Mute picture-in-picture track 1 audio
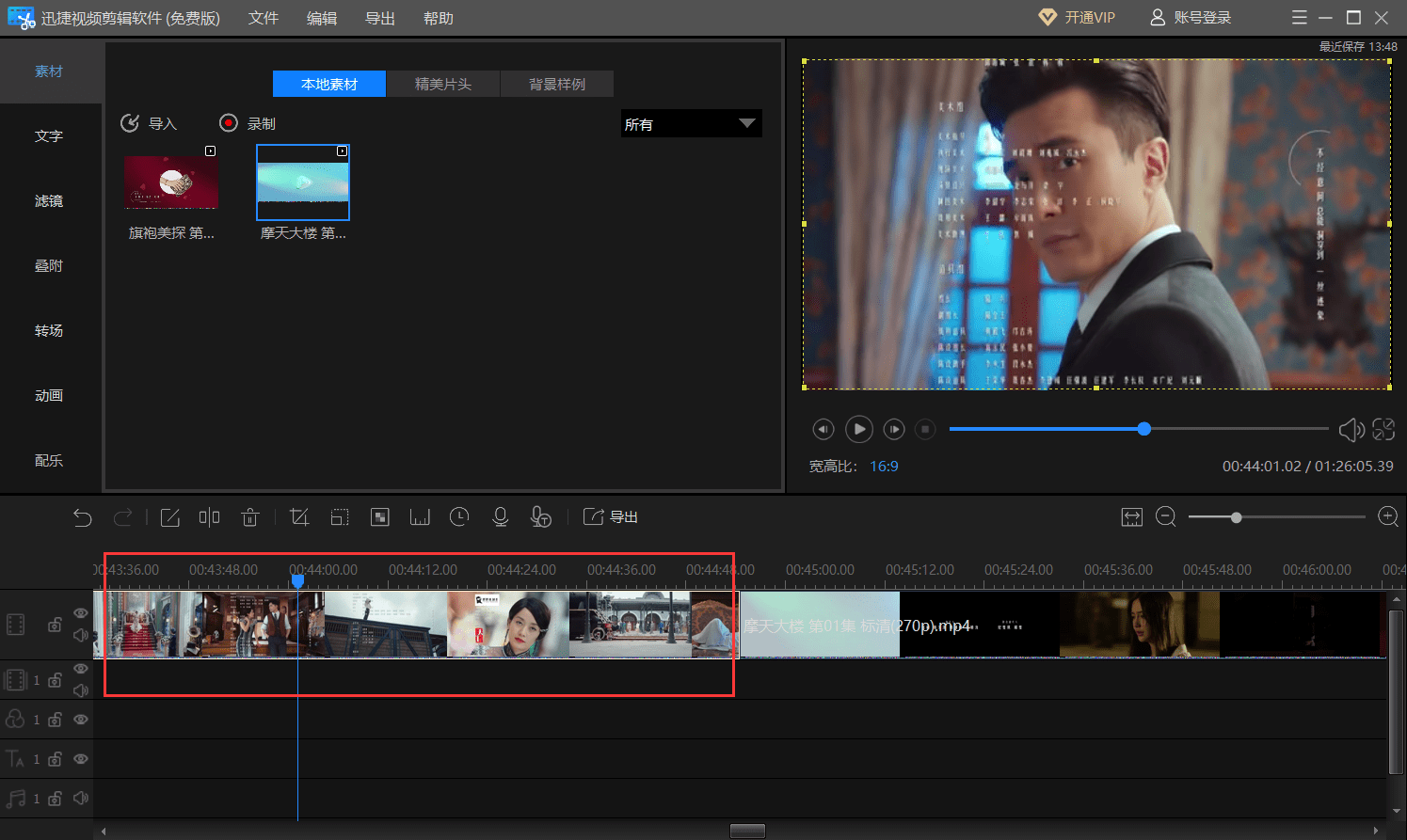 click(81, 690)
